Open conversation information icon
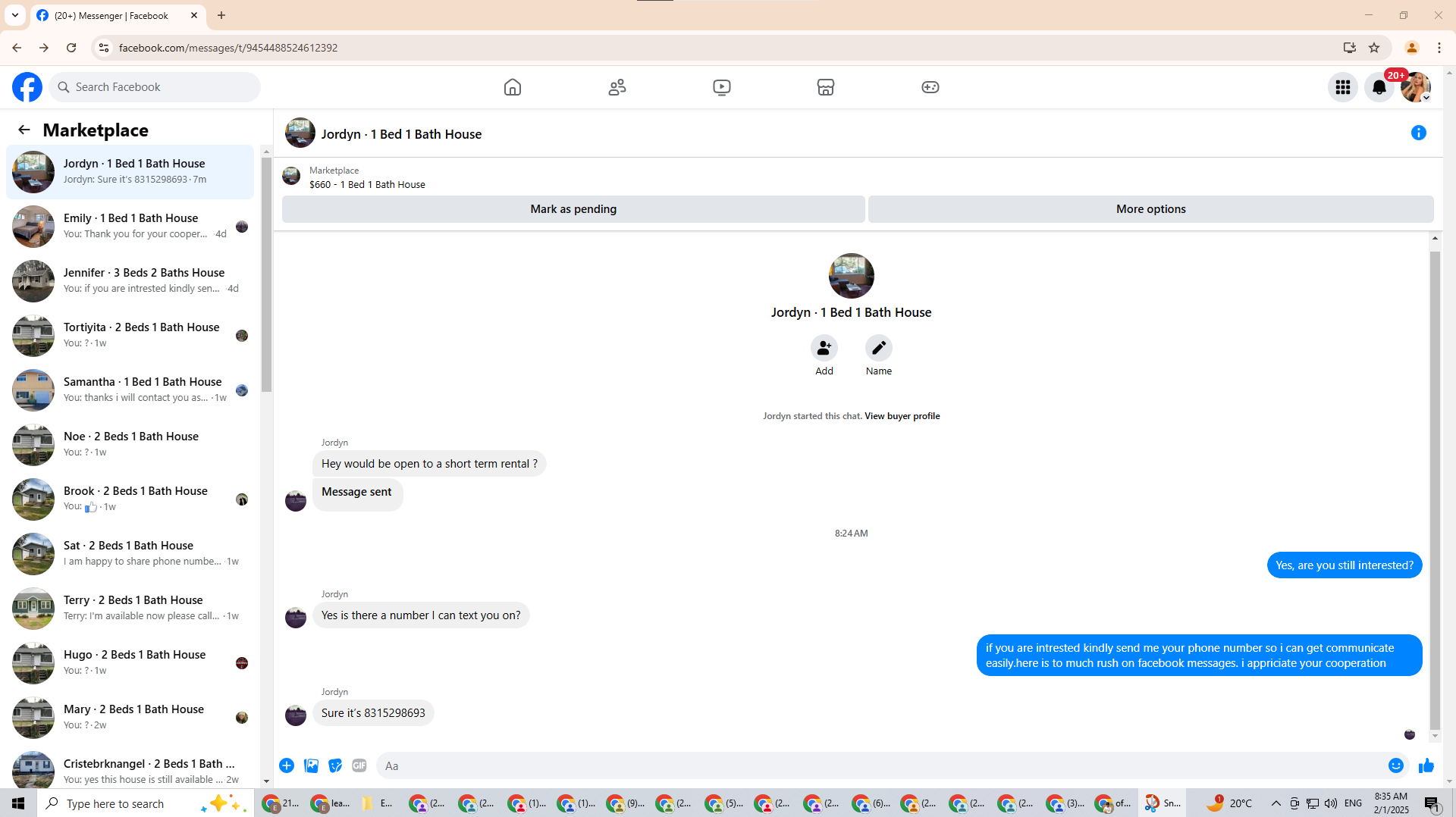The height and width of the screenshot is (817, 1456). click(1419, 133)
